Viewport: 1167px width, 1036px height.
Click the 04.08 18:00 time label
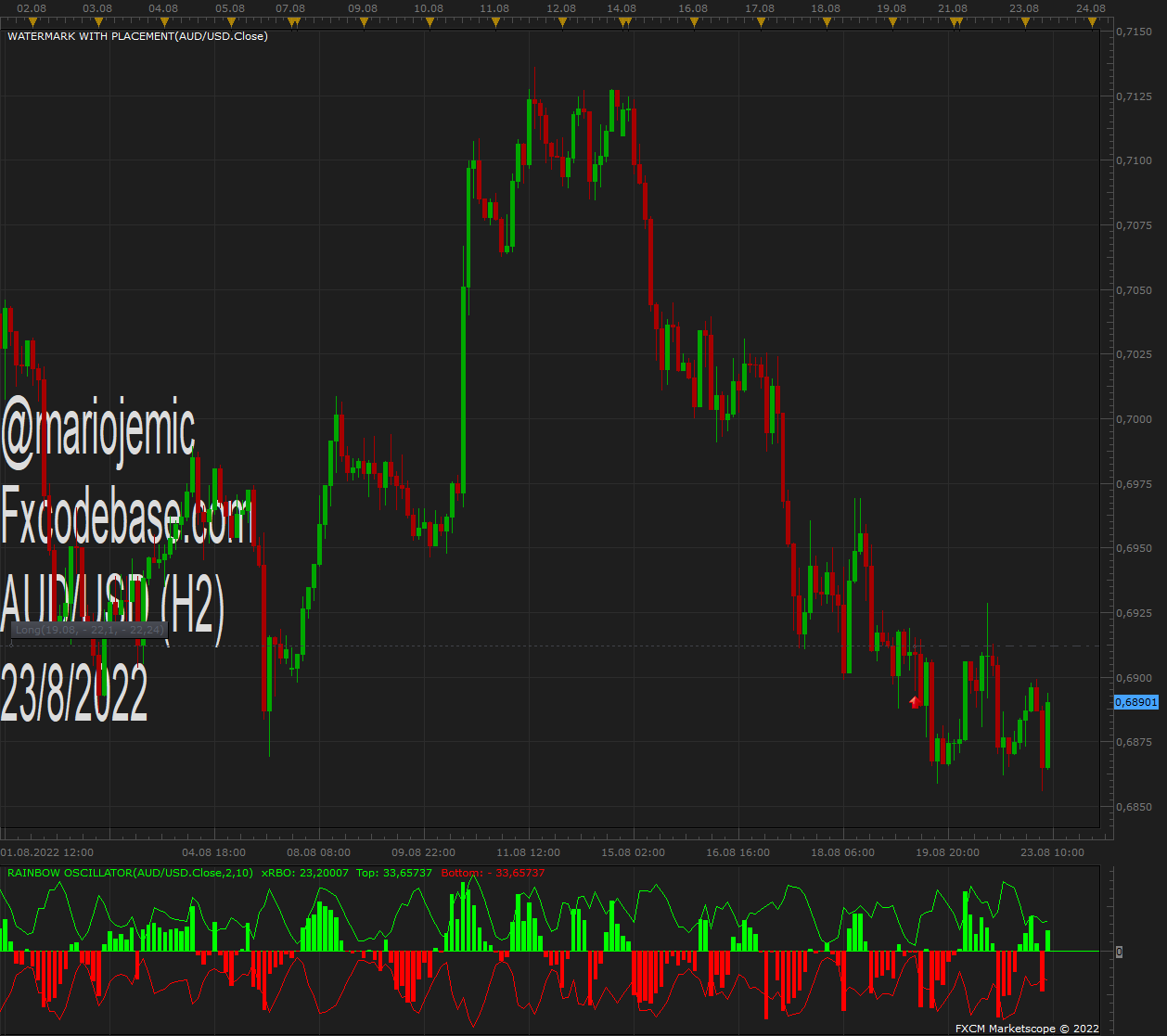click(213, 851)
